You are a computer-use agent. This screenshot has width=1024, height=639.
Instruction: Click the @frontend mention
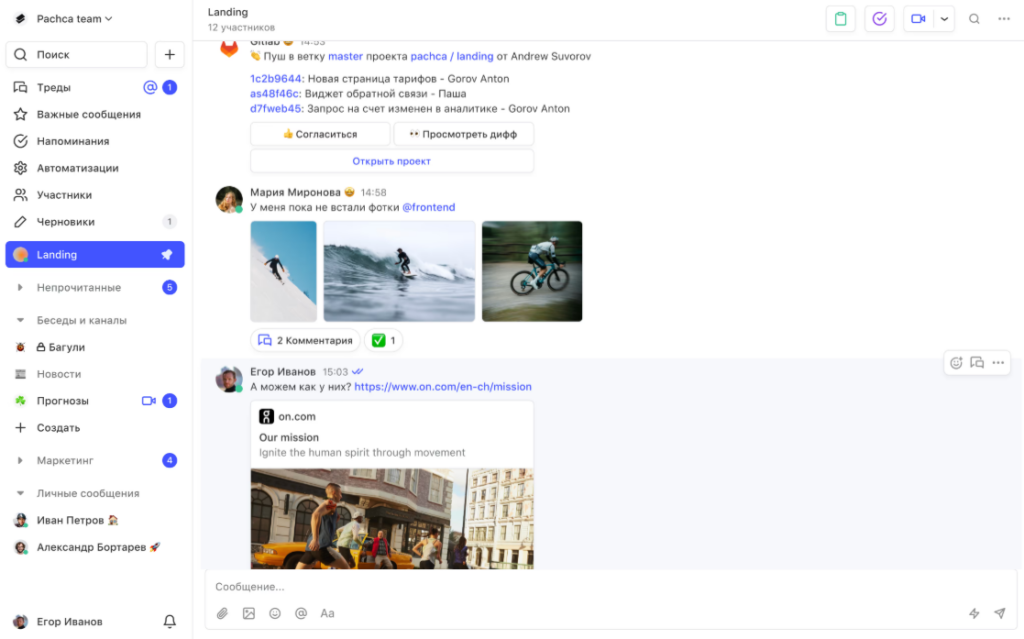[x=428, y=207]
